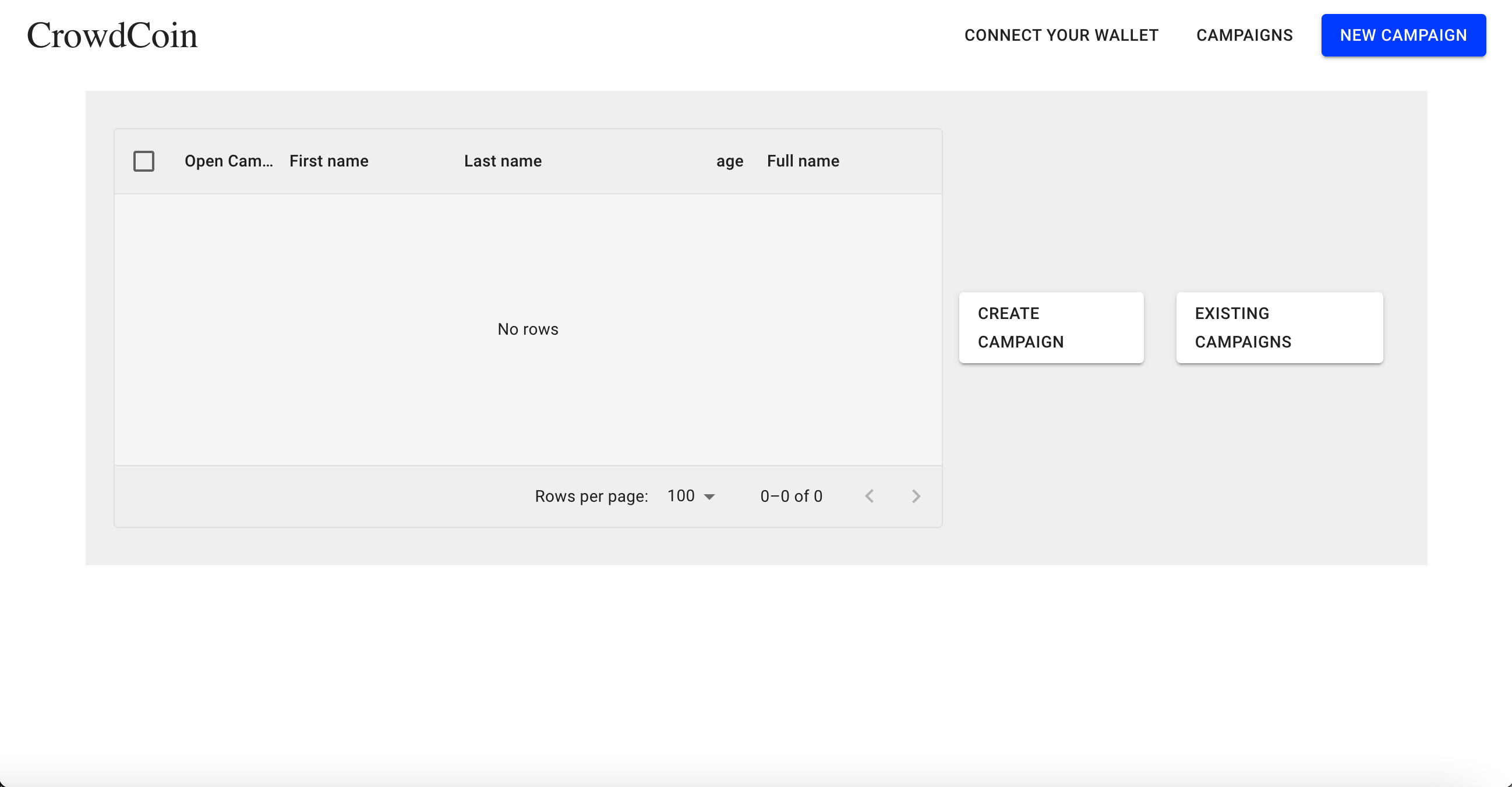Click the Rows per page label

(x=591, y=496)
